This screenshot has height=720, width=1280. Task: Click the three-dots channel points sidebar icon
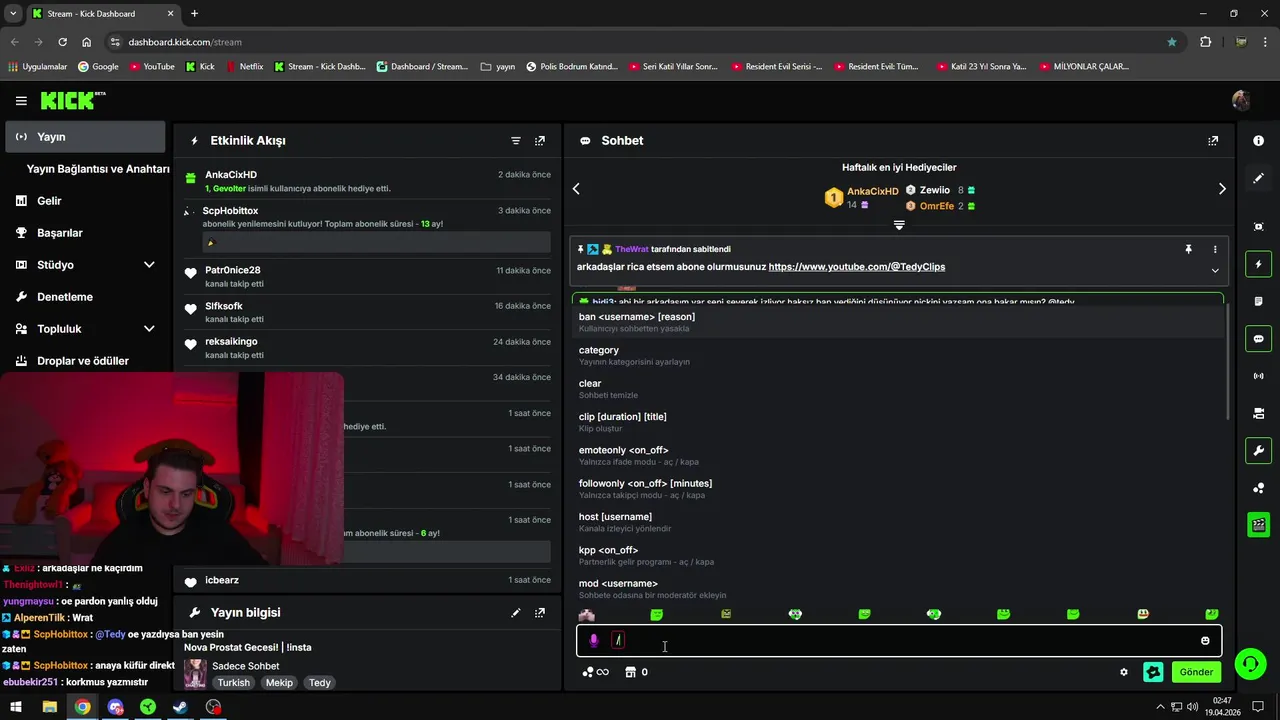pos(1258,488)
